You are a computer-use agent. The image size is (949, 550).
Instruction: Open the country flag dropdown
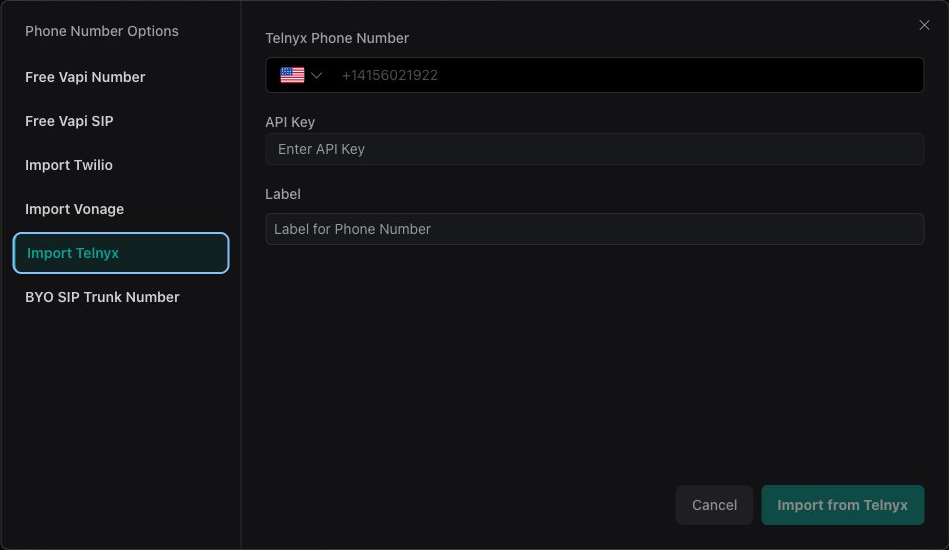pos(301,75)
